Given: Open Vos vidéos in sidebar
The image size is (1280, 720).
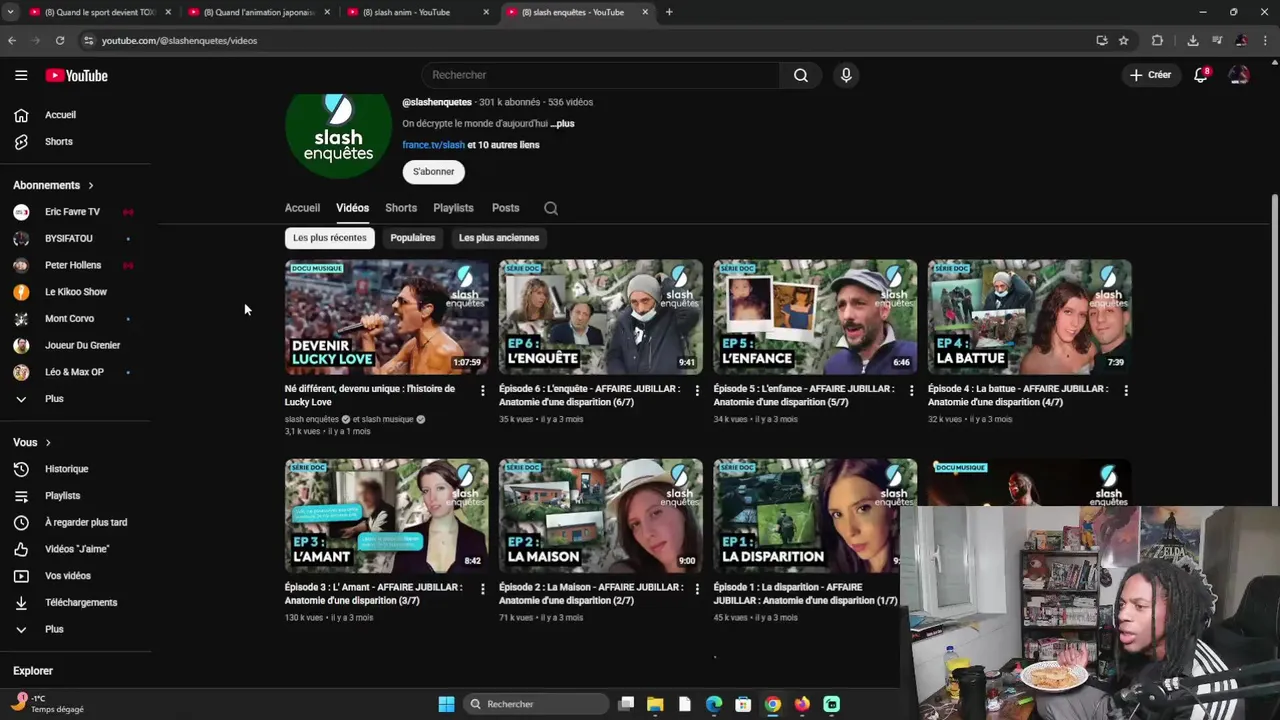Looking at the screenshot, I should point(68,576).
